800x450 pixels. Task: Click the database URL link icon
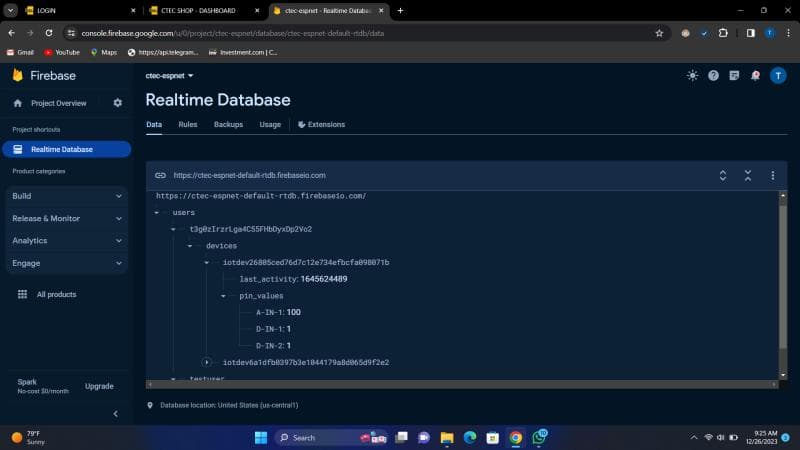tap(160, 175)
